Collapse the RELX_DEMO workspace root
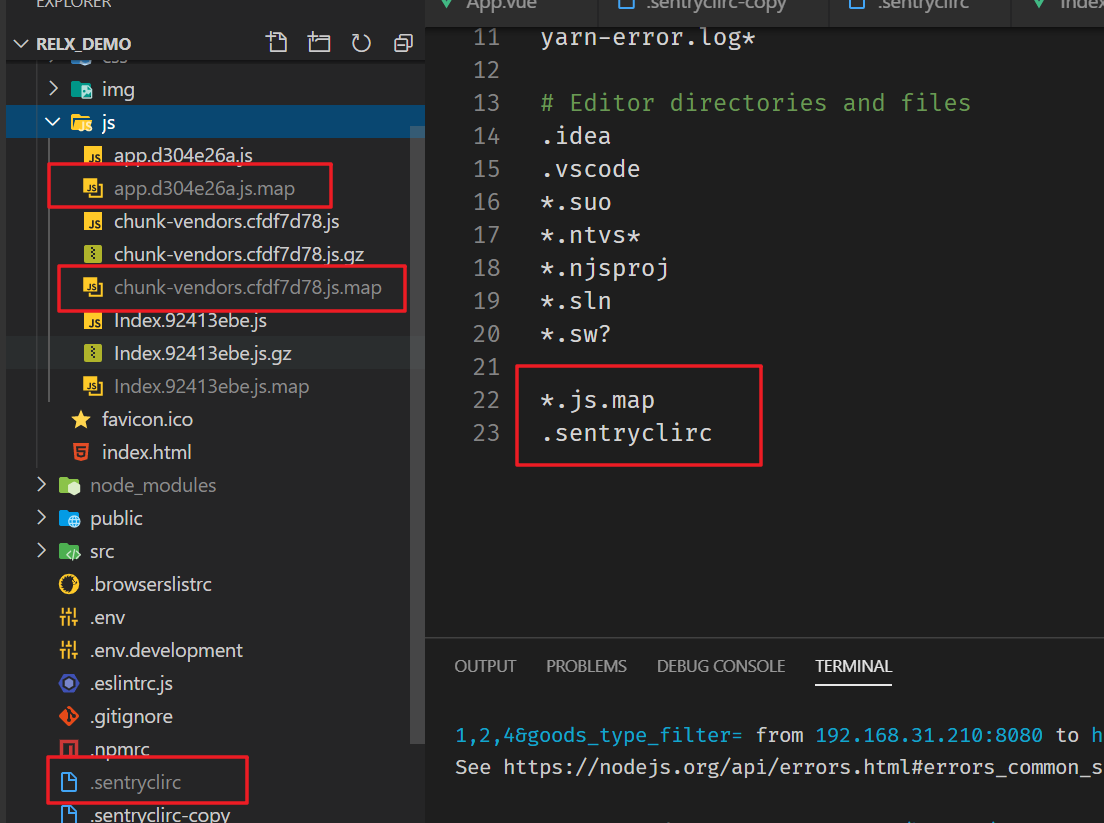The image size is (1104, 823). pyautogui.click(x=22, y=43)
